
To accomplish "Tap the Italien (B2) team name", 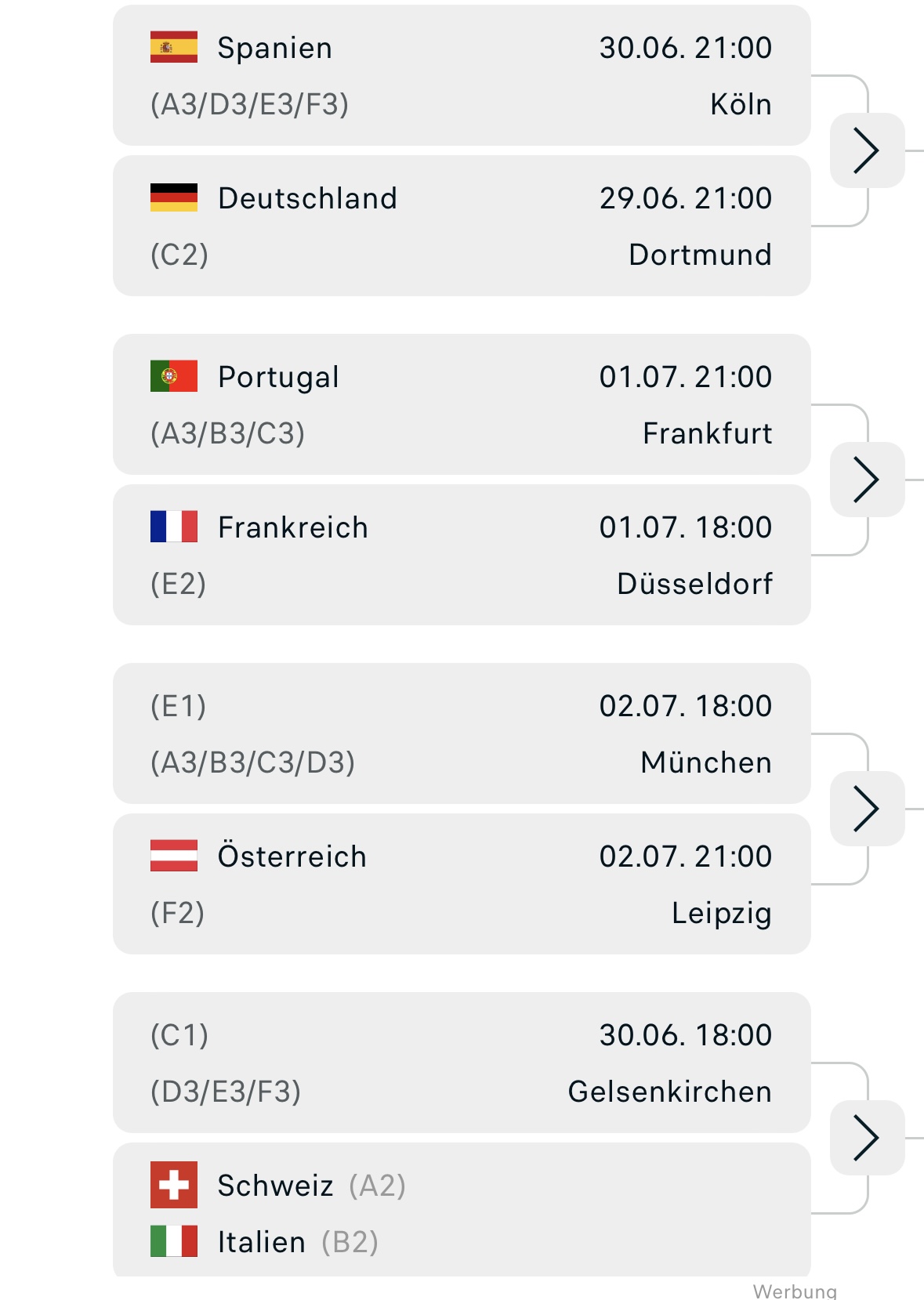I will tap(298, 1242).
